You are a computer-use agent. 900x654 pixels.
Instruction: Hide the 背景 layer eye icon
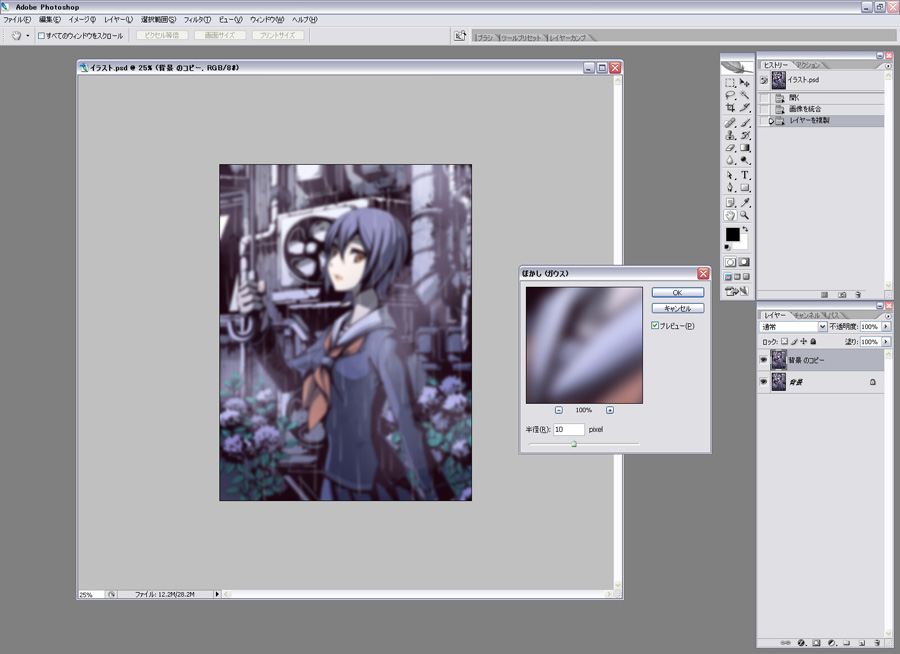coord(763,382)
